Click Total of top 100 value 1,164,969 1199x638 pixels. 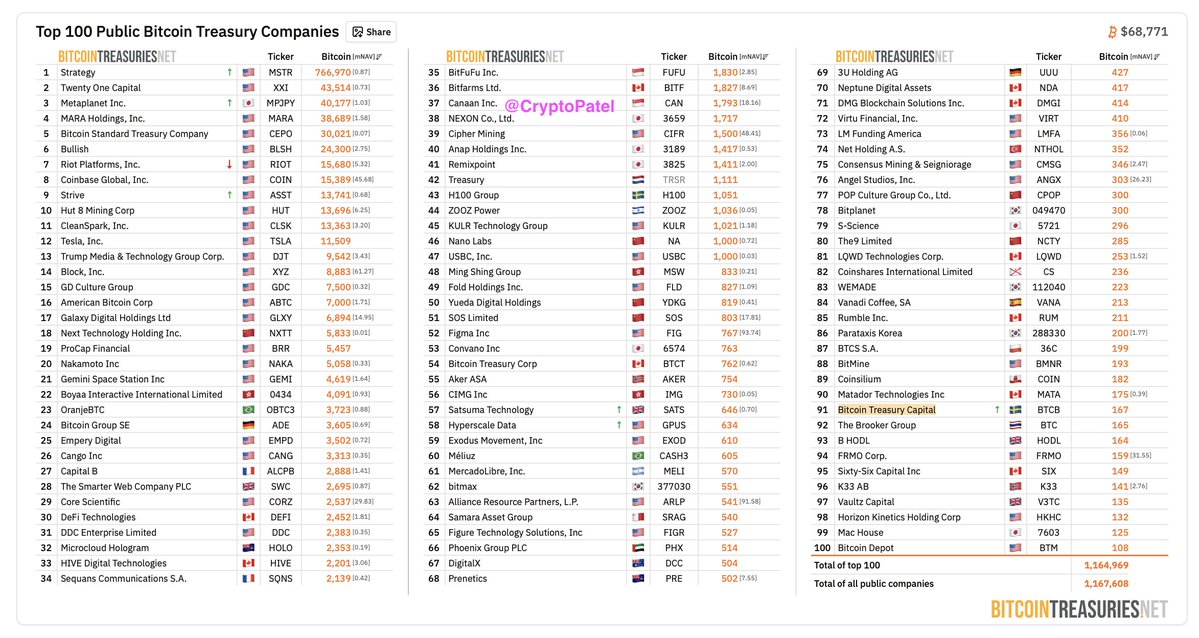tap(1106, 565)
